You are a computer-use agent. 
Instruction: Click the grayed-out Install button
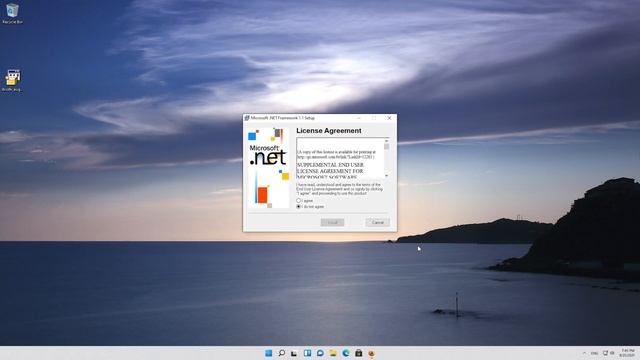332,222
